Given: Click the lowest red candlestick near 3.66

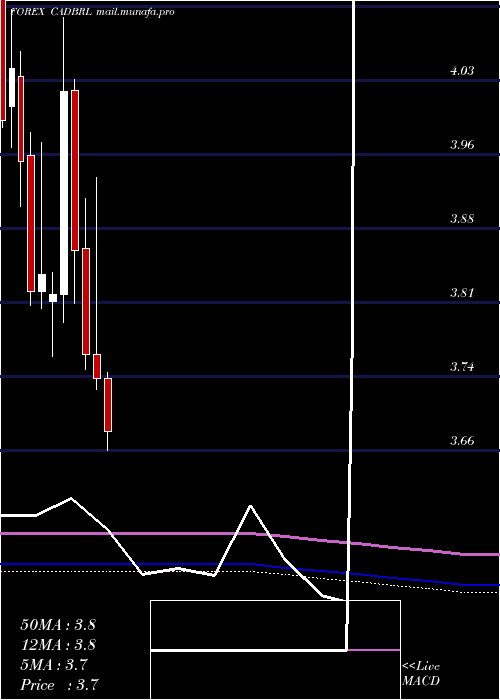Looking at the screenshot, I should pyautogui.click(x=108, y=405).
